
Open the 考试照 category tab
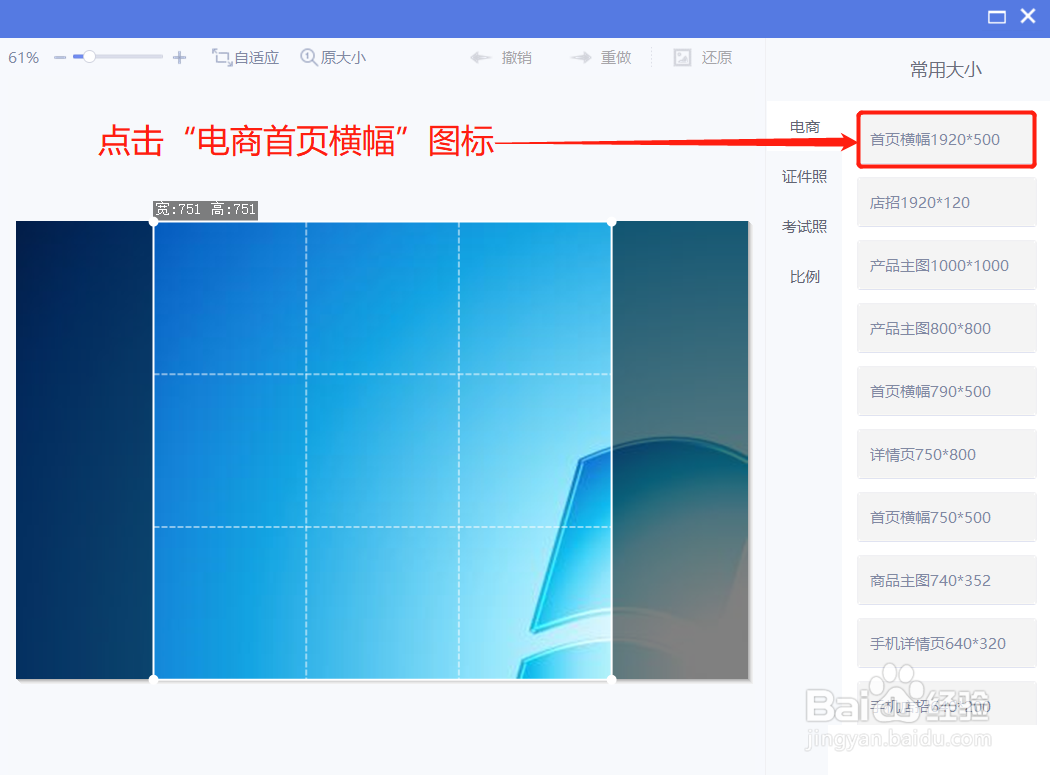coord(804,226)
